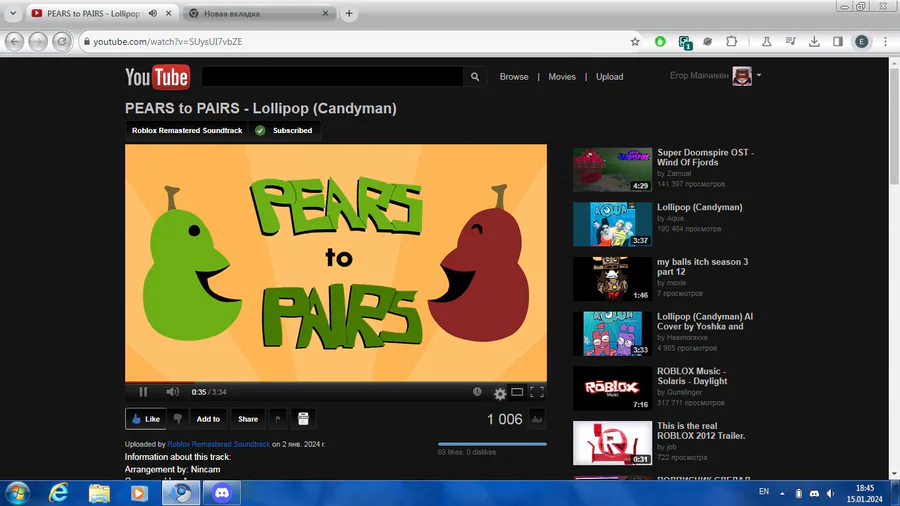Image resolution: width=900 pixels, height=506 pixels.
Task: Open the Downloads icon in Chrome
Action: pos(814,41)
